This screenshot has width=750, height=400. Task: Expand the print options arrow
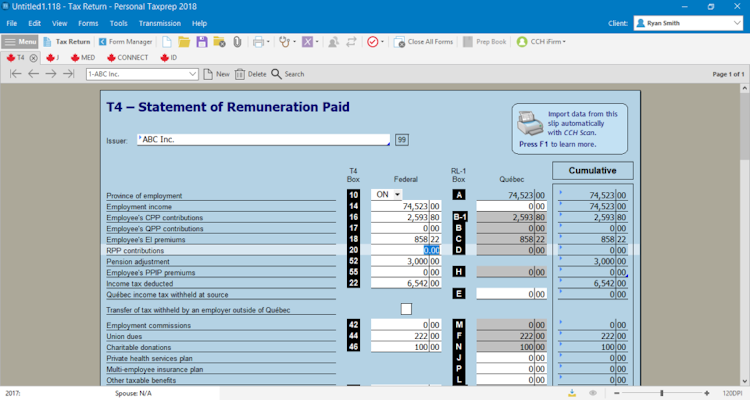click(x=268, y=42)
